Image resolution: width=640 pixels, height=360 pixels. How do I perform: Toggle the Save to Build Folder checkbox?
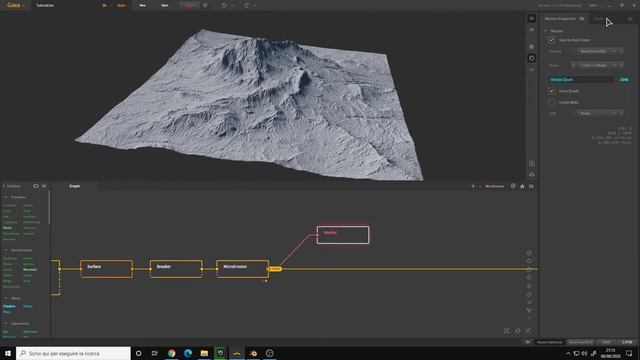[x=551, y=40]
